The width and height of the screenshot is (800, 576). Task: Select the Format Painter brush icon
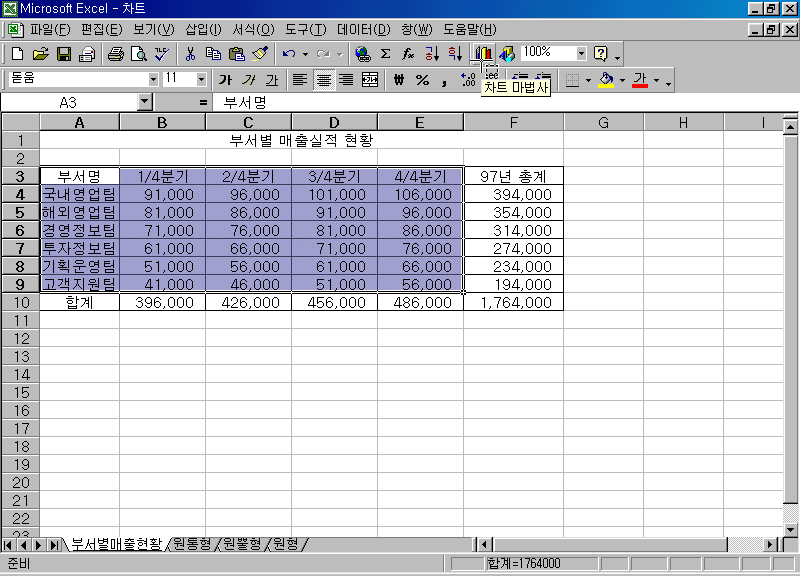click(x=260, y=54)
